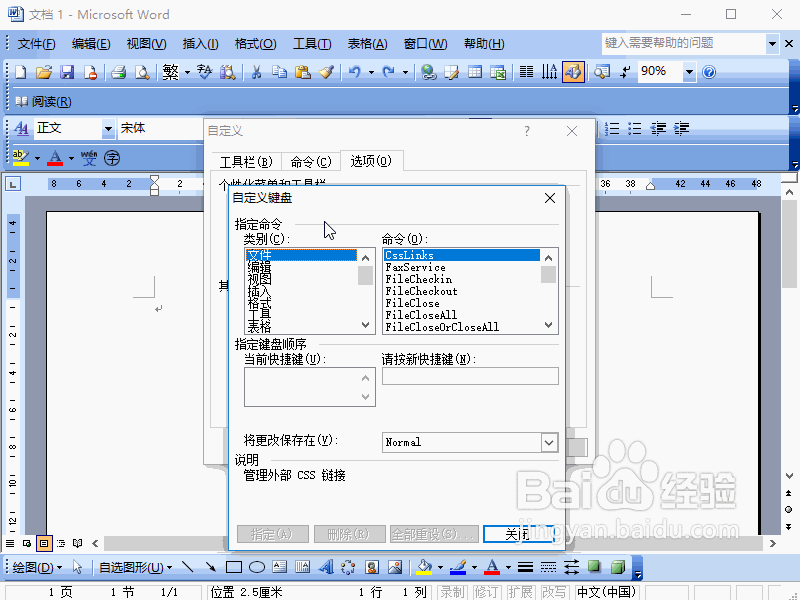Select the Rectangle tool in the Drawing toolbar

tap(234, 567)
